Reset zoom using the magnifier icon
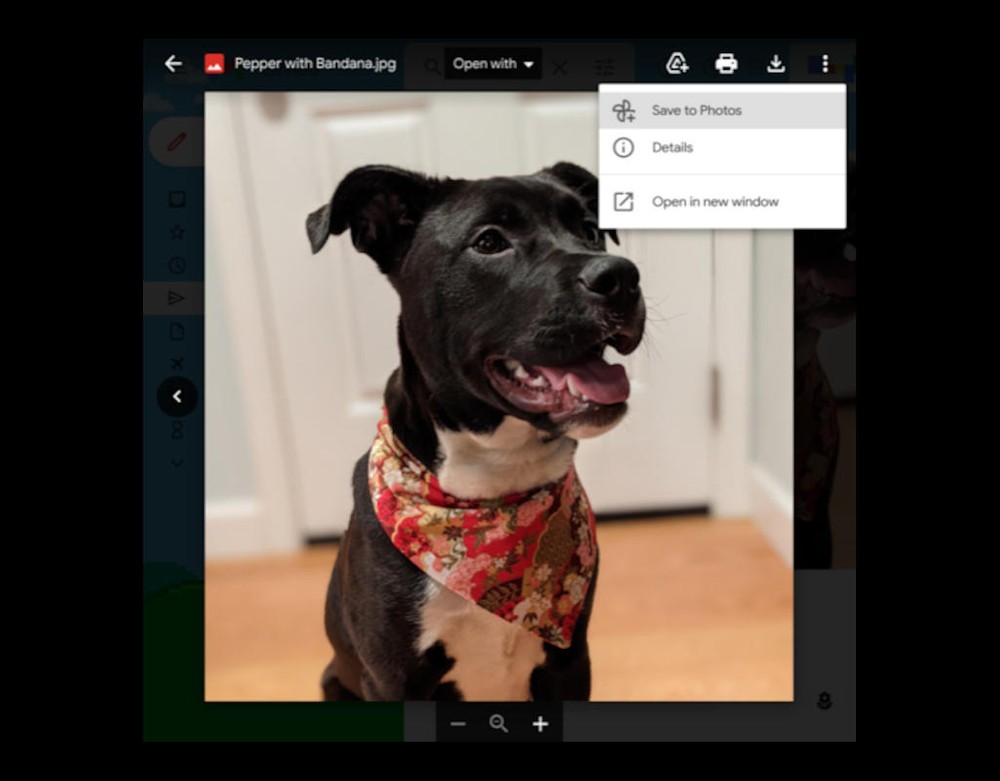This screenshot has height=781, width=1000. click(498, 724)
